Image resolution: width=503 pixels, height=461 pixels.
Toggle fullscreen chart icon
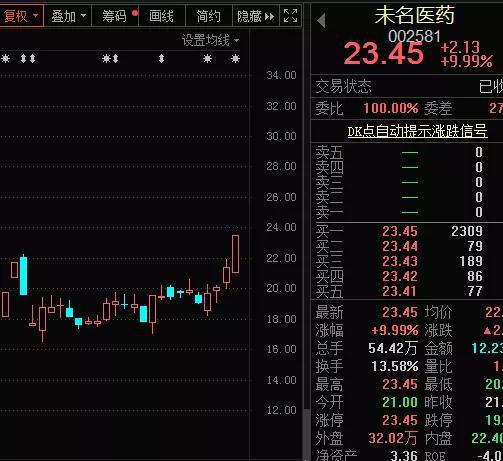click(x=290, y=16)
